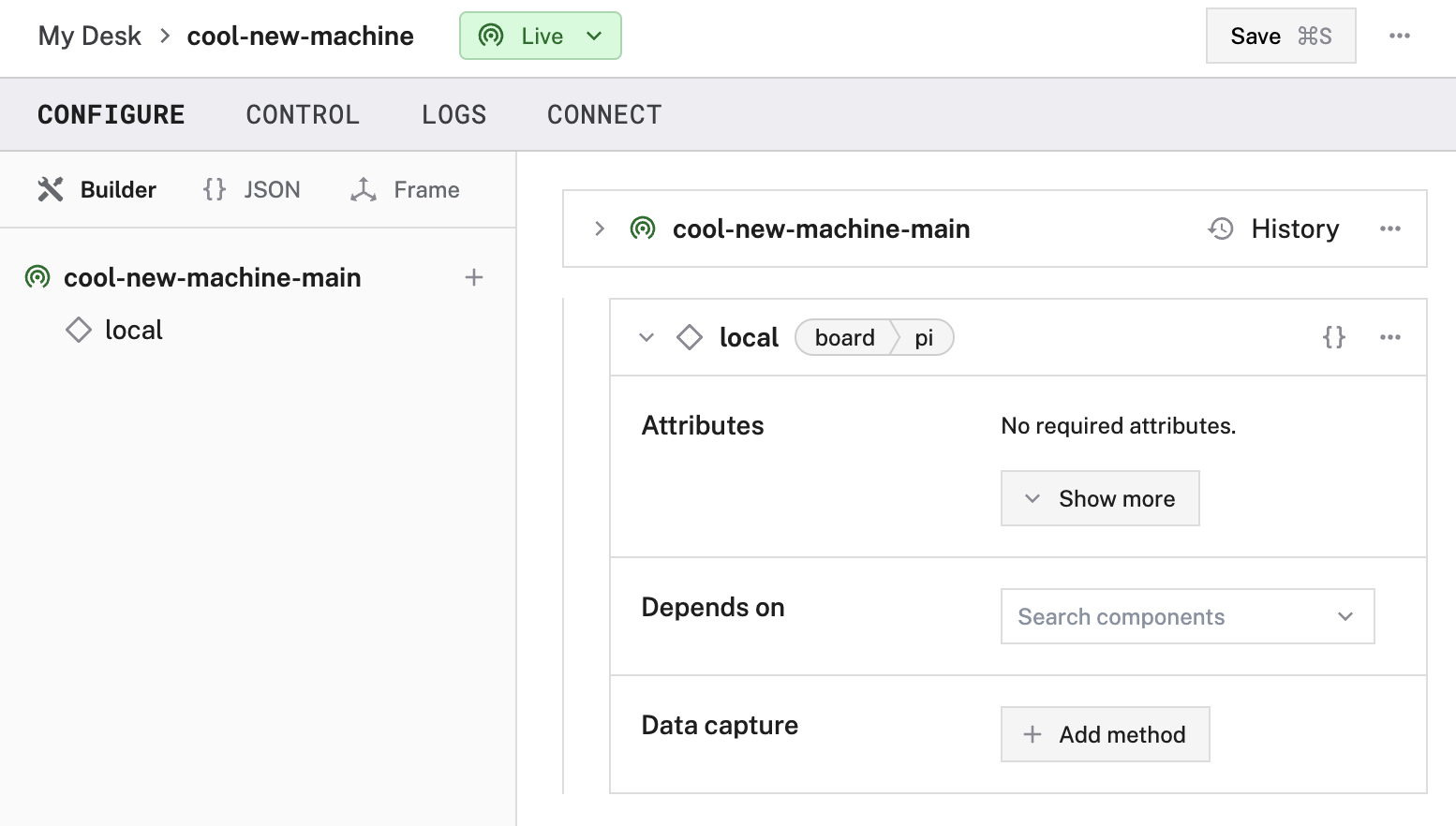Screen dimensions: 1456x826
Task: Open the LOGS tab
Action: [x=453, y=113]
